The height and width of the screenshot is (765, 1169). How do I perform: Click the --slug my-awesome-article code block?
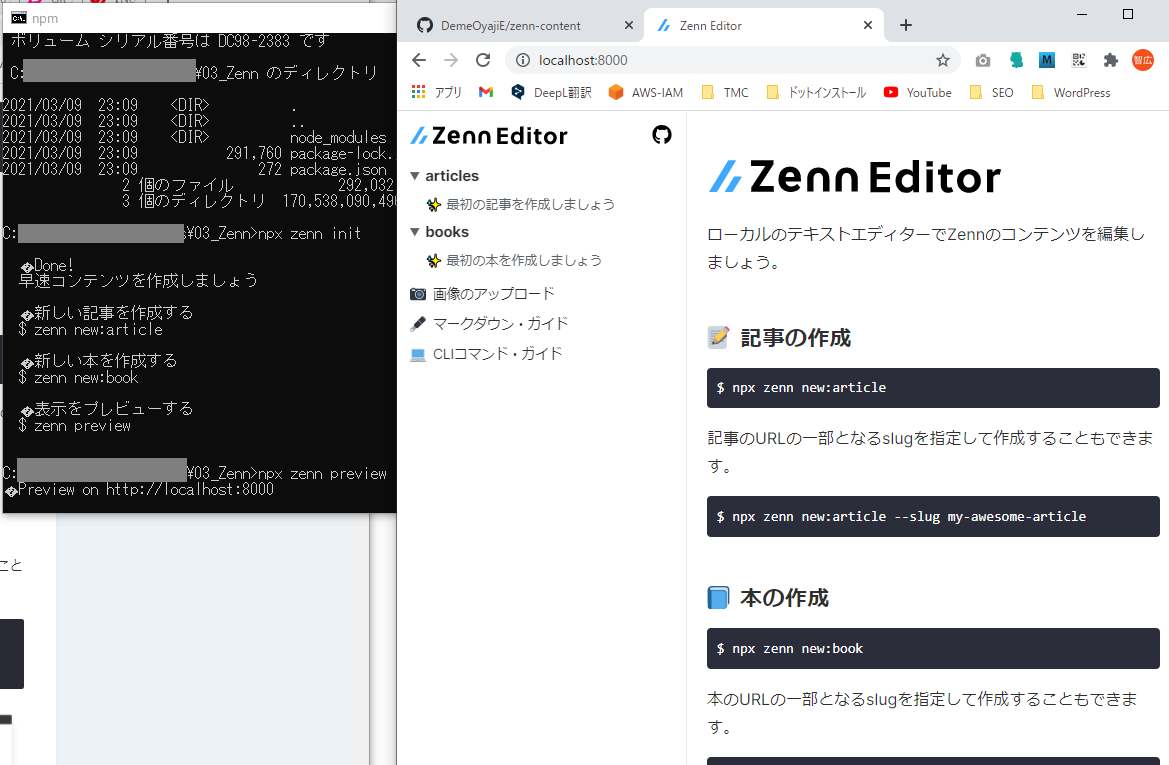[933, 517]
